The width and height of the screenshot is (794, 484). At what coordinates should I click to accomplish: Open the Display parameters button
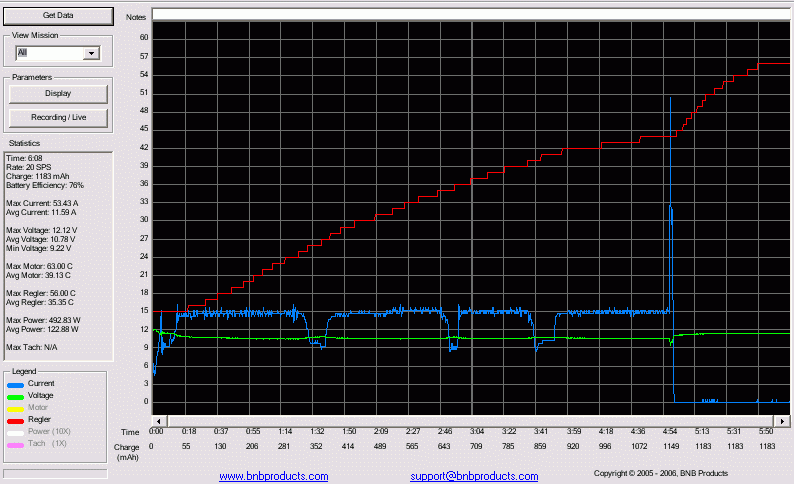(58, 94)
